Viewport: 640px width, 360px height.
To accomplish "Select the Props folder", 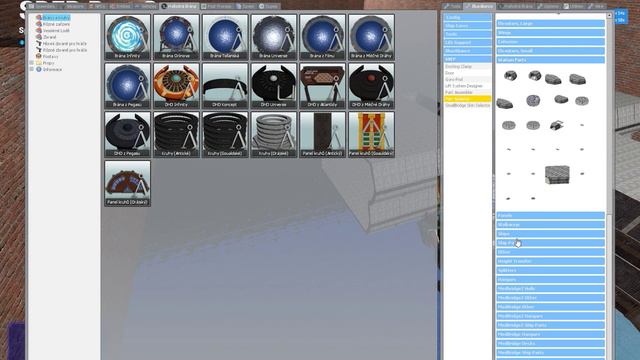I will click(x=49, y=63).
